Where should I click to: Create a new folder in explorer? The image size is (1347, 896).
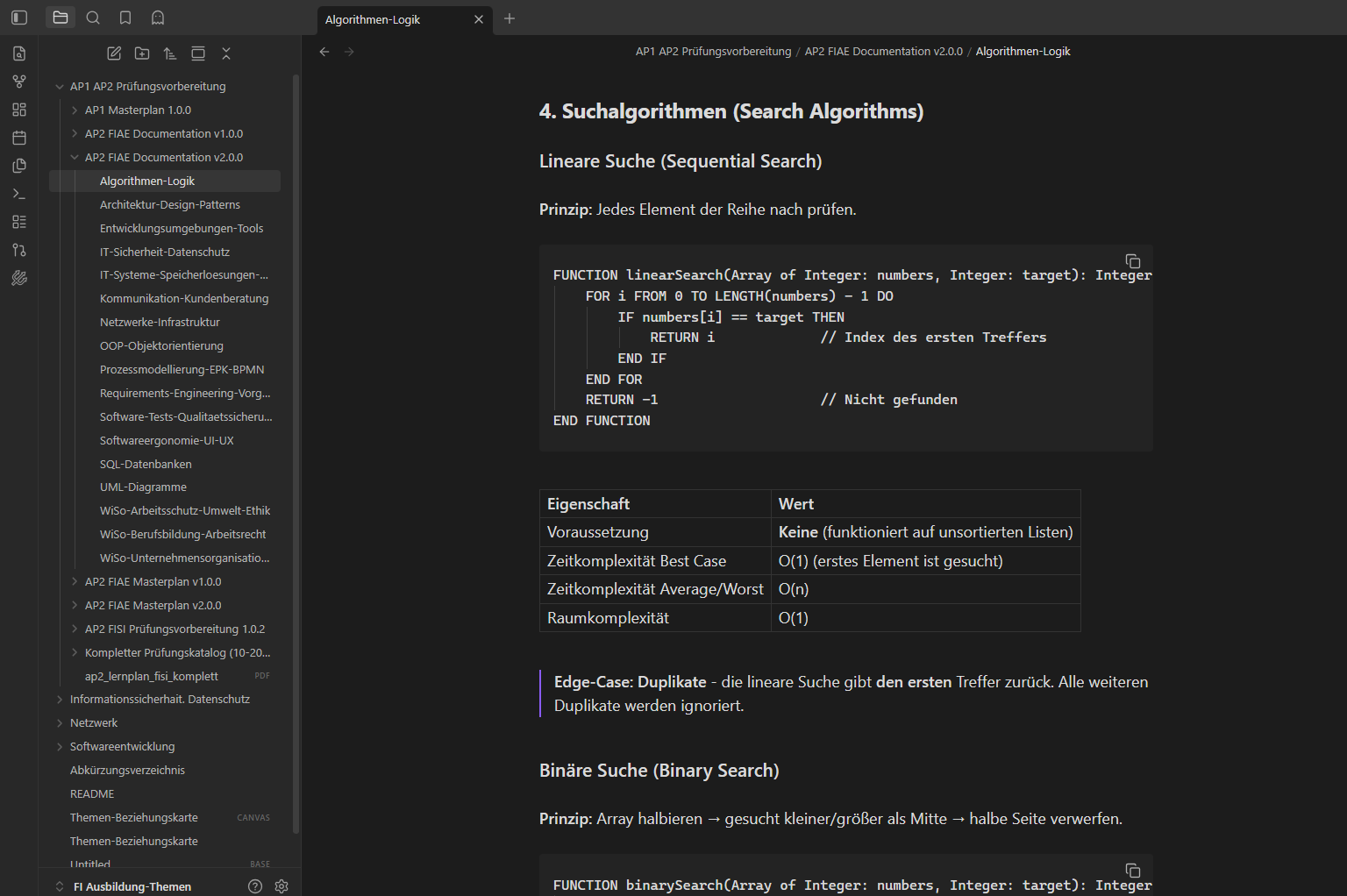142,53
